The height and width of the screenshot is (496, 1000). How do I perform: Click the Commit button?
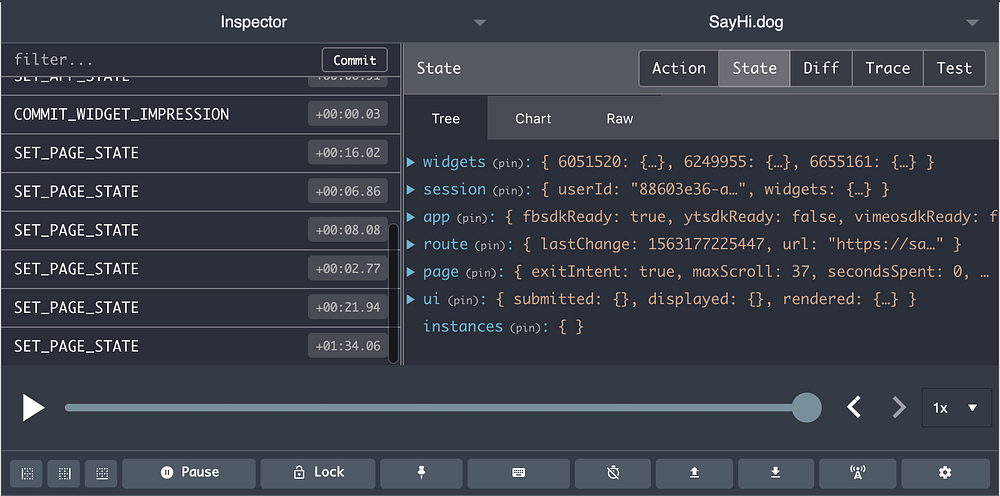click(x=355, y=60)
